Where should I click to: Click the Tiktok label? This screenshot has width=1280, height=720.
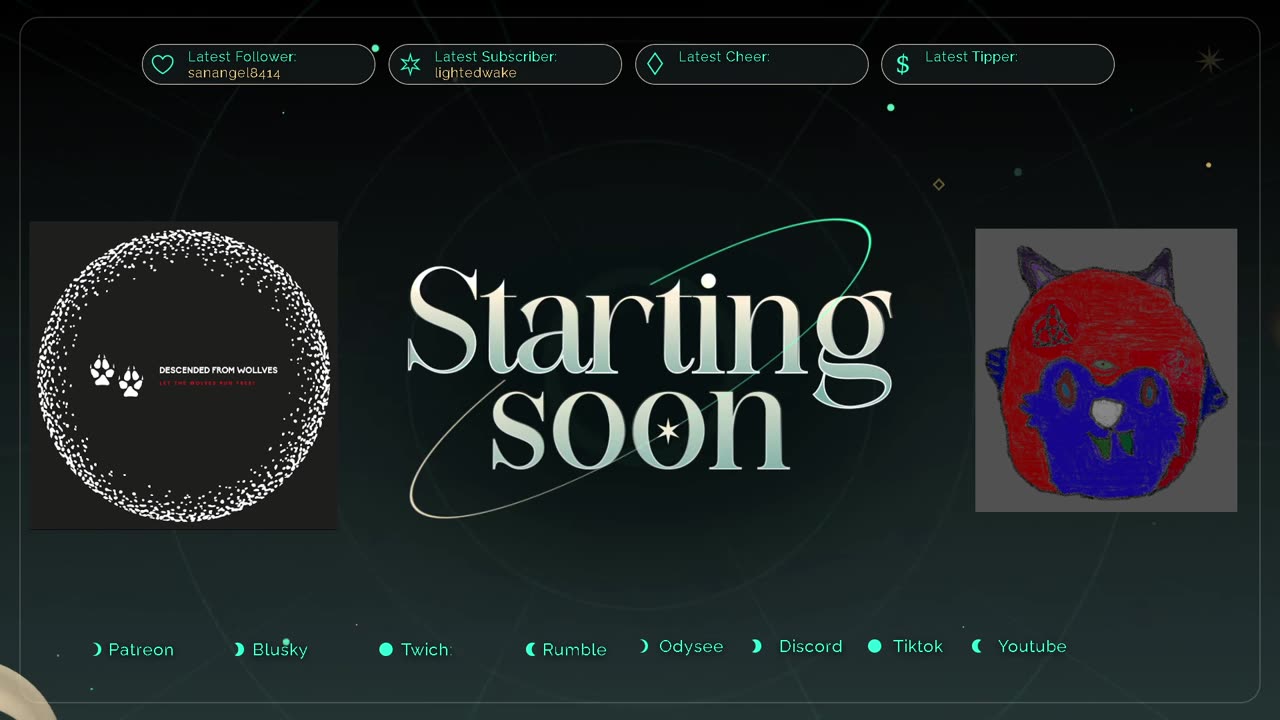(918, 646)
